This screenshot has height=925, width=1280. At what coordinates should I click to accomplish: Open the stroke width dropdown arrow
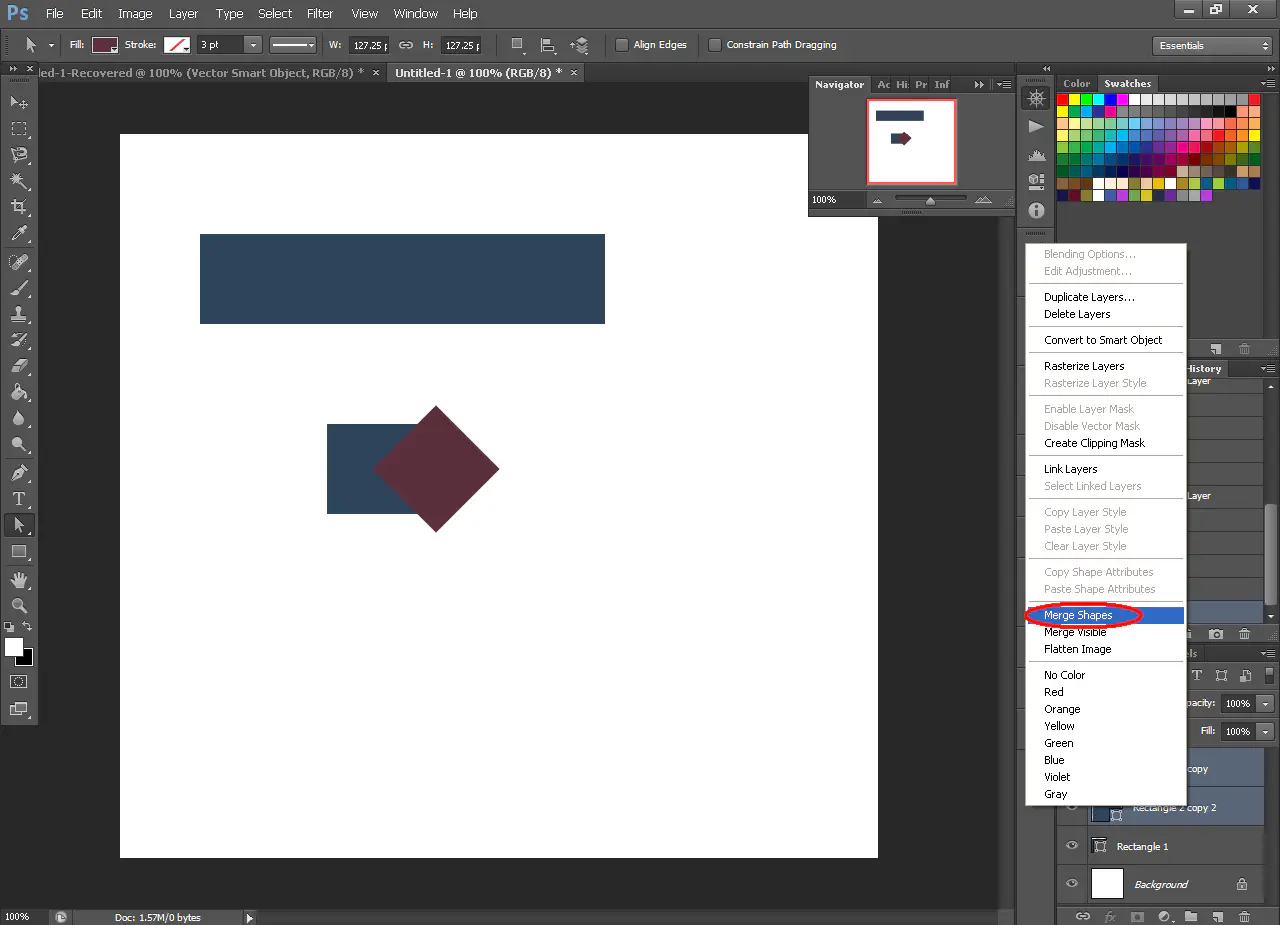(252, 45)
